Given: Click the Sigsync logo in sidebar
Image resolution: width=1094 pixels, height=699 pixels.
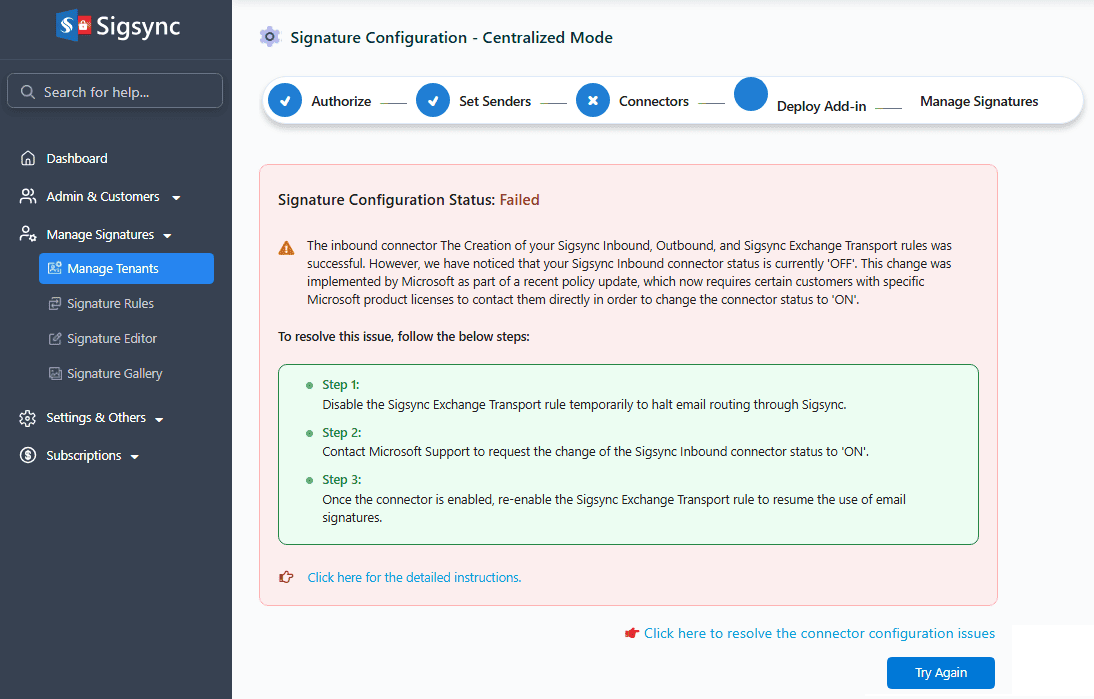Looking at the screenshot, I should coord(118,27).
